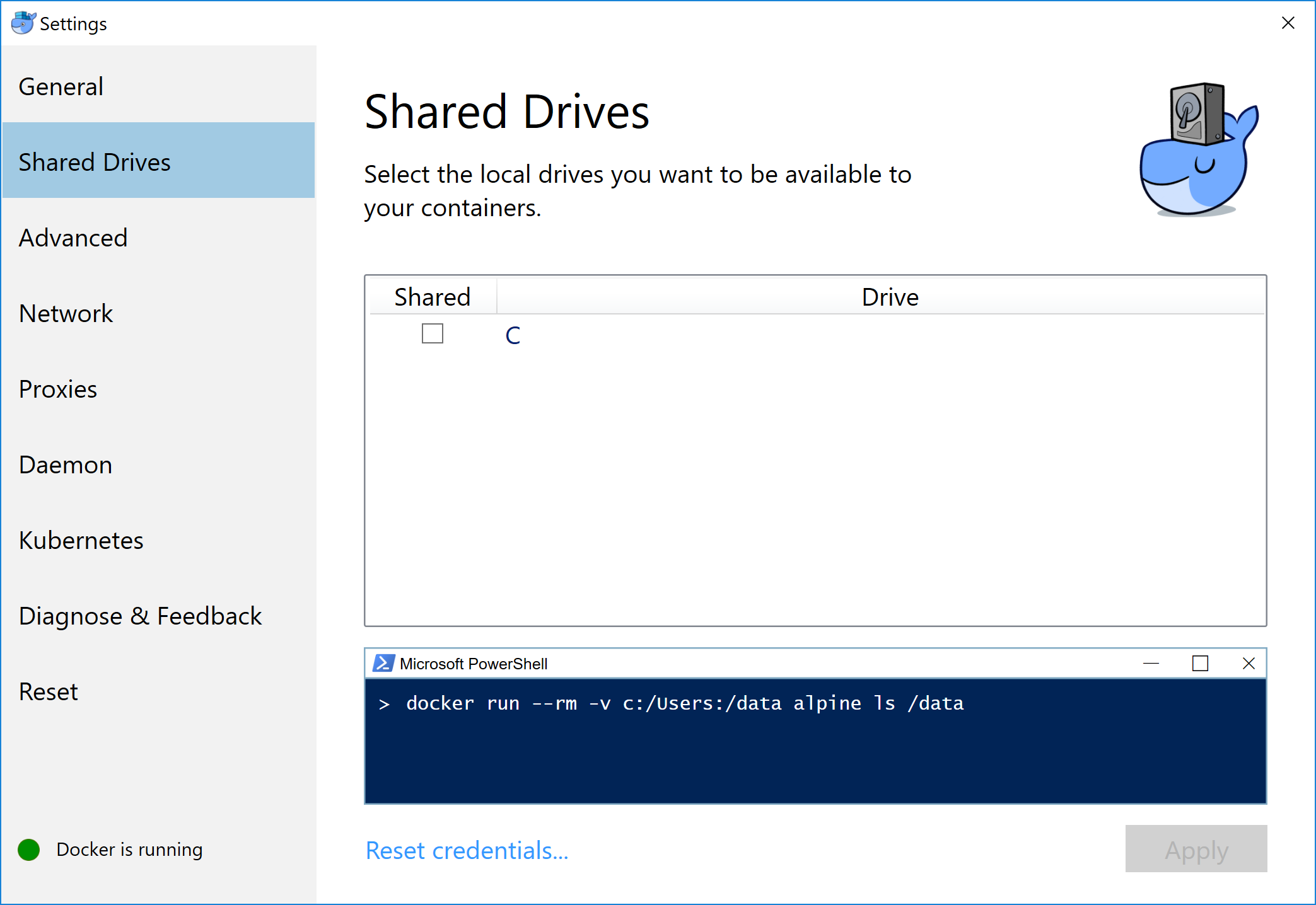The image size is (1316, 905).
Task: Click the Drive column header
Action: click(x=889, y=296)
